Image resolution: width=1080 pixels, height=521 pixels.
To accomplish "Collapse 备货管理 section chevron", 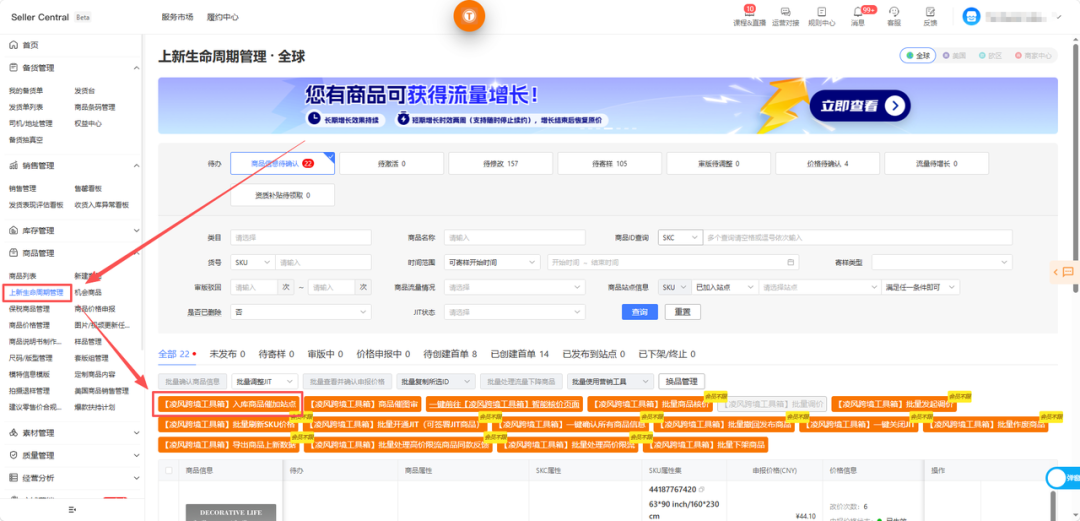I will coord(136,68).
